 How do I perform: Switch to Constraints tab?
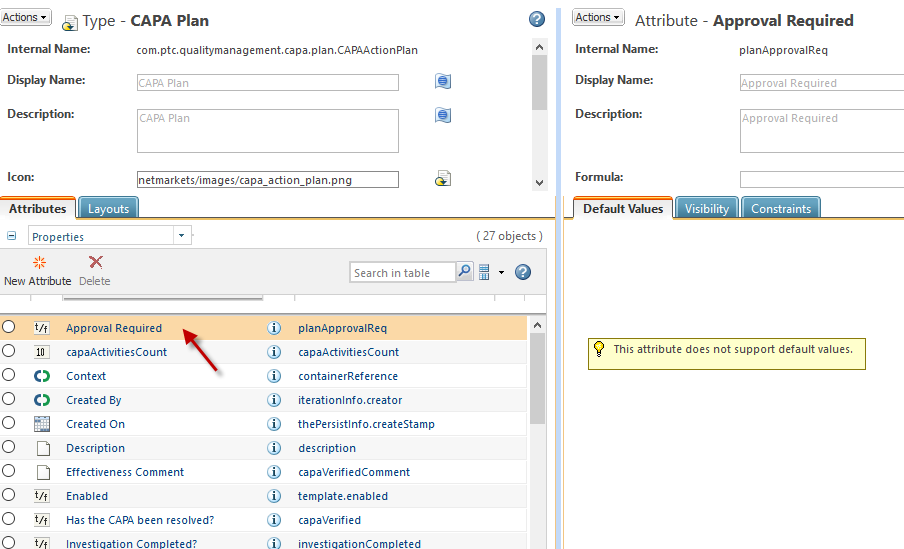(781, 209)
